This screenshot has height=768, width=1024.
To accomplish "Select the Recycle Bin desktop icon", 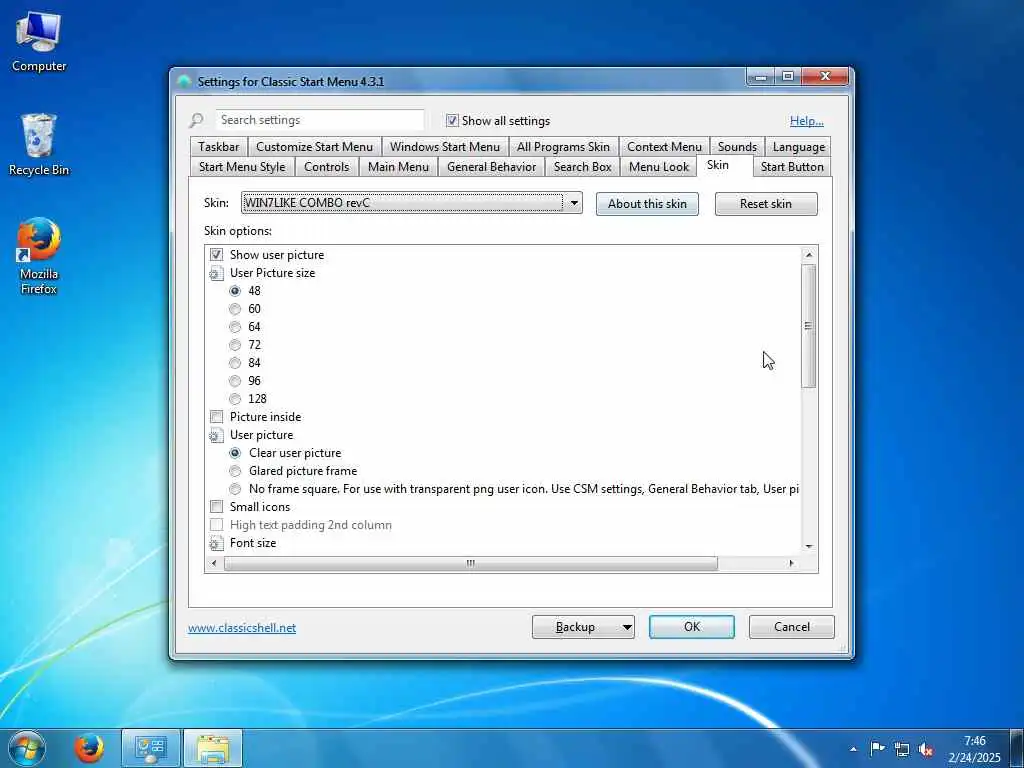I will (x=39, y=144).
